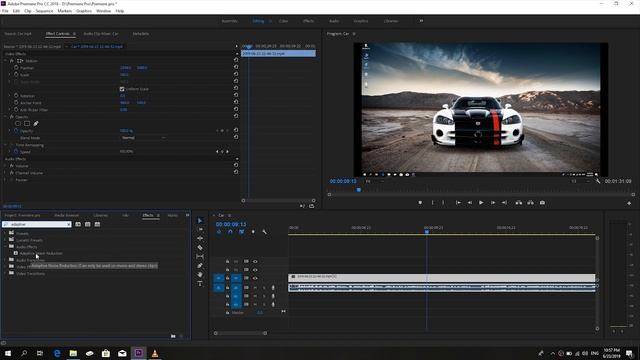
Task: Select the Razor tool
Action: pyautogui.click(x=200, y=247)
